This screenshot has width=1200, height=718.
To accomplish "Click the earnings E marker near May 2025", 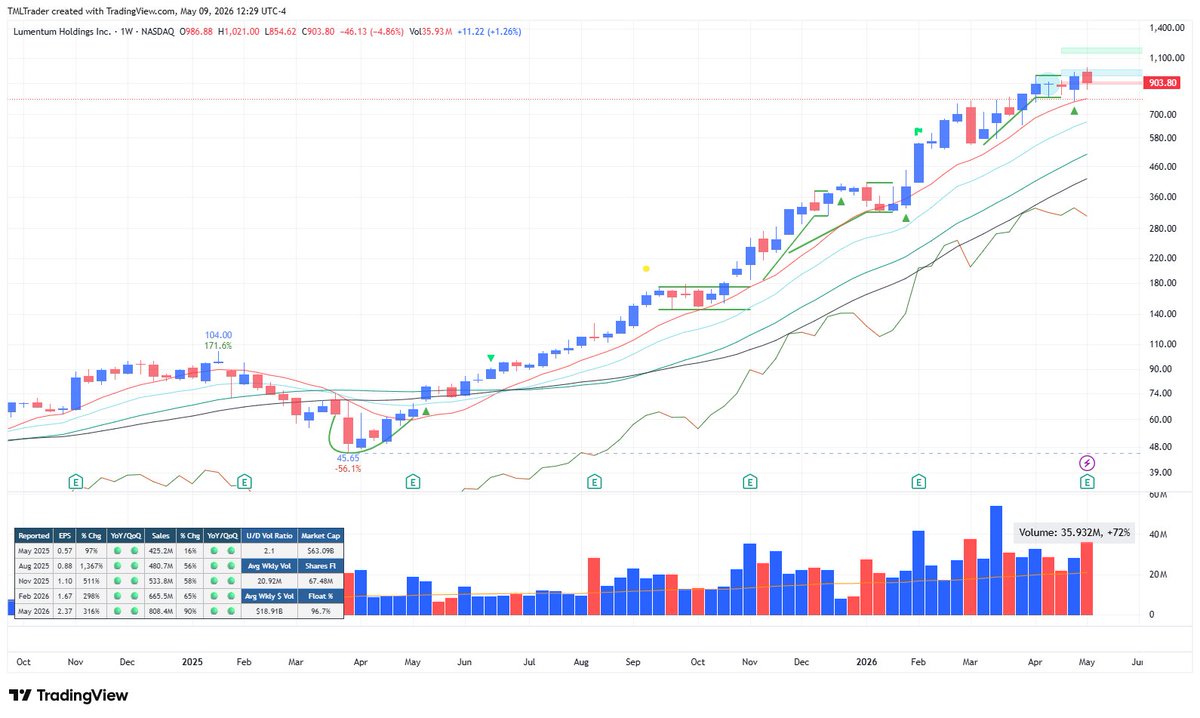I will (413, 482).
